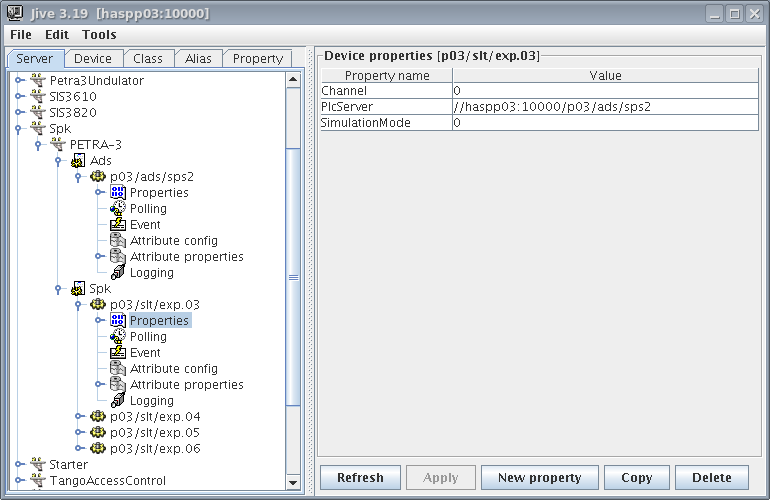Select the SimulationMode value cell
This screenshot has height=500, width=770.
pos(605,123)
